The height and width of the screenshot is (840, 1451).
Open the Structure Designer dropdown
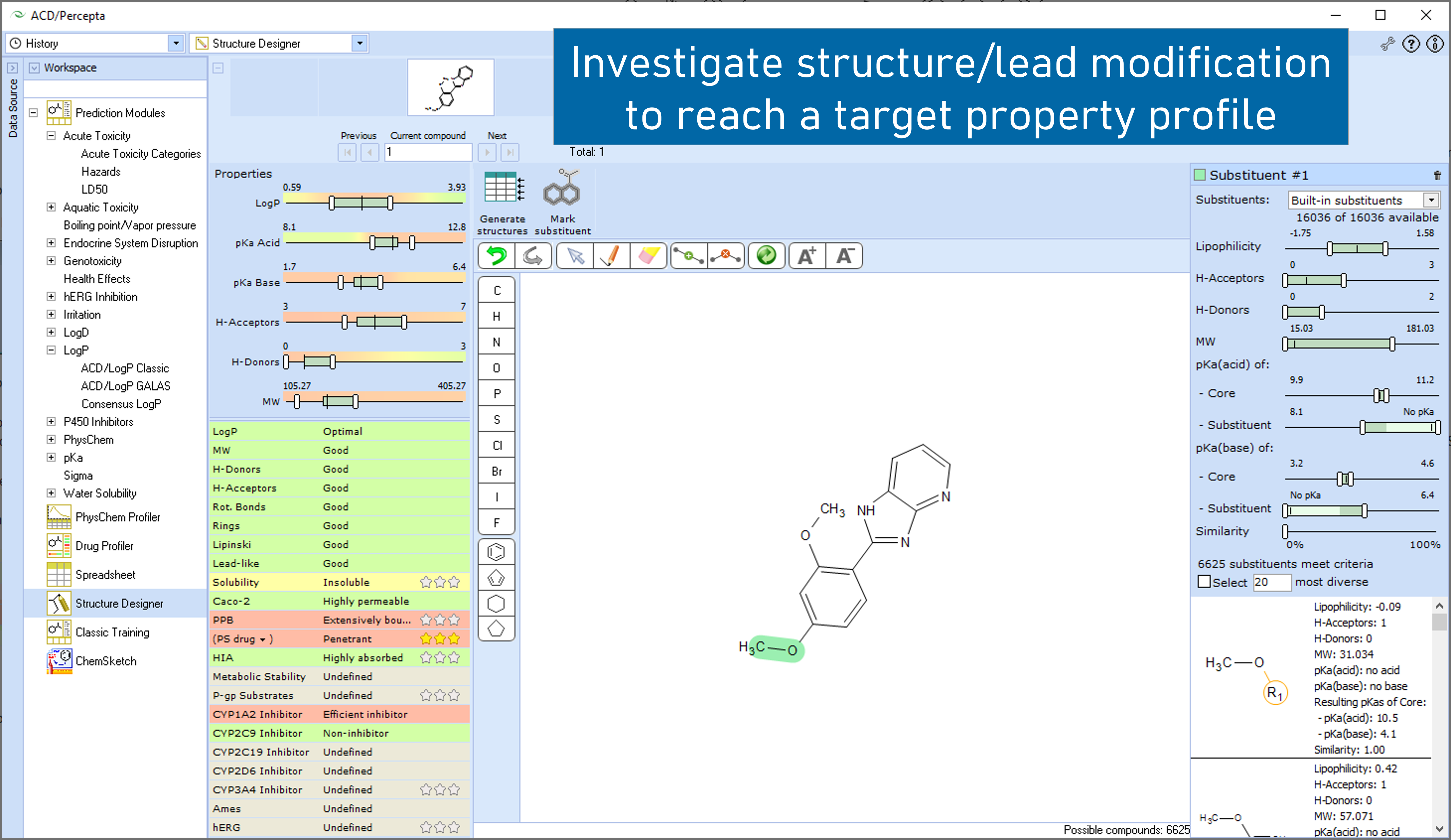point(360,43)
